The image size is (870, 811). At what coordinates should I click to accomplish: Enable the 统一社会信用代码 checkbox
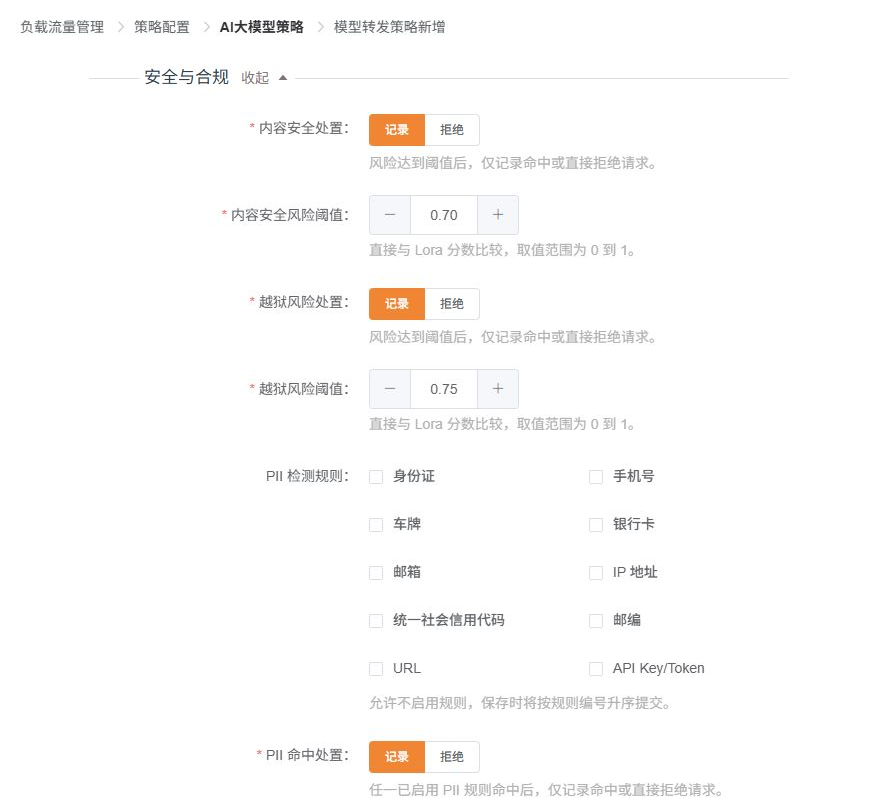pos(376,620)
